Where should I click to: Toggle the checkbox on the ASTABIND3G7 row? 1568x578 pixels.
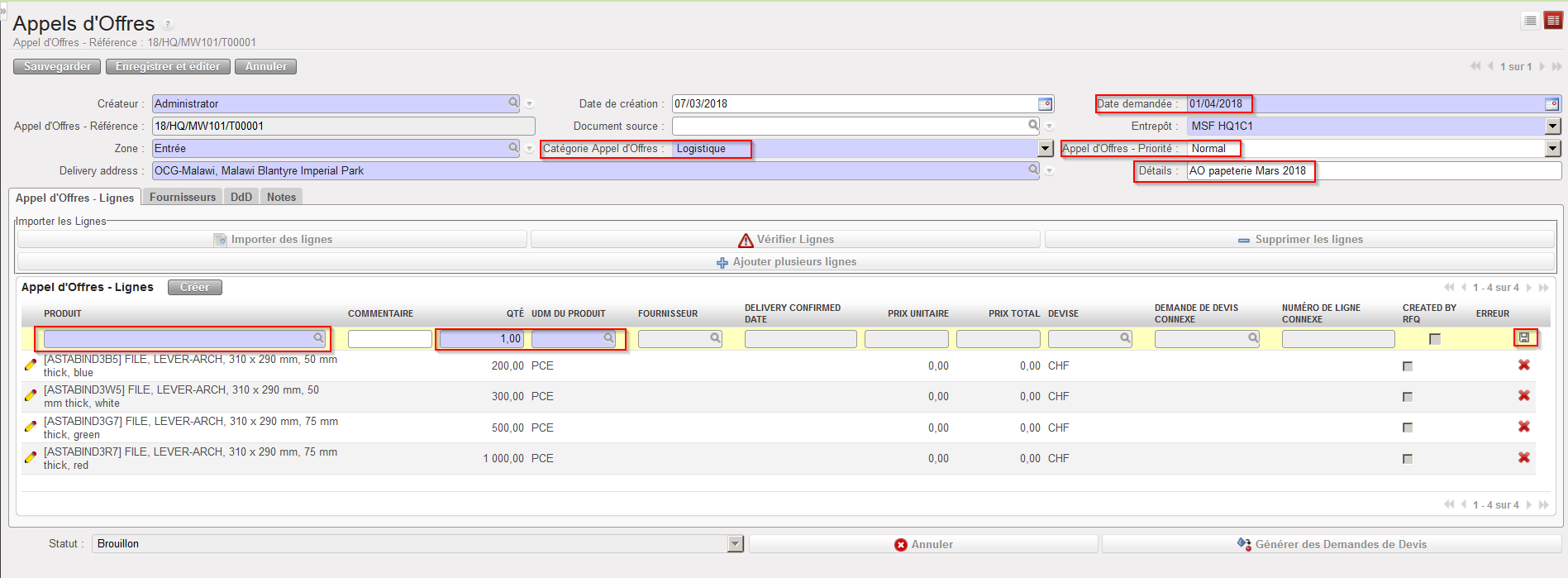(x=1408, y=428)
